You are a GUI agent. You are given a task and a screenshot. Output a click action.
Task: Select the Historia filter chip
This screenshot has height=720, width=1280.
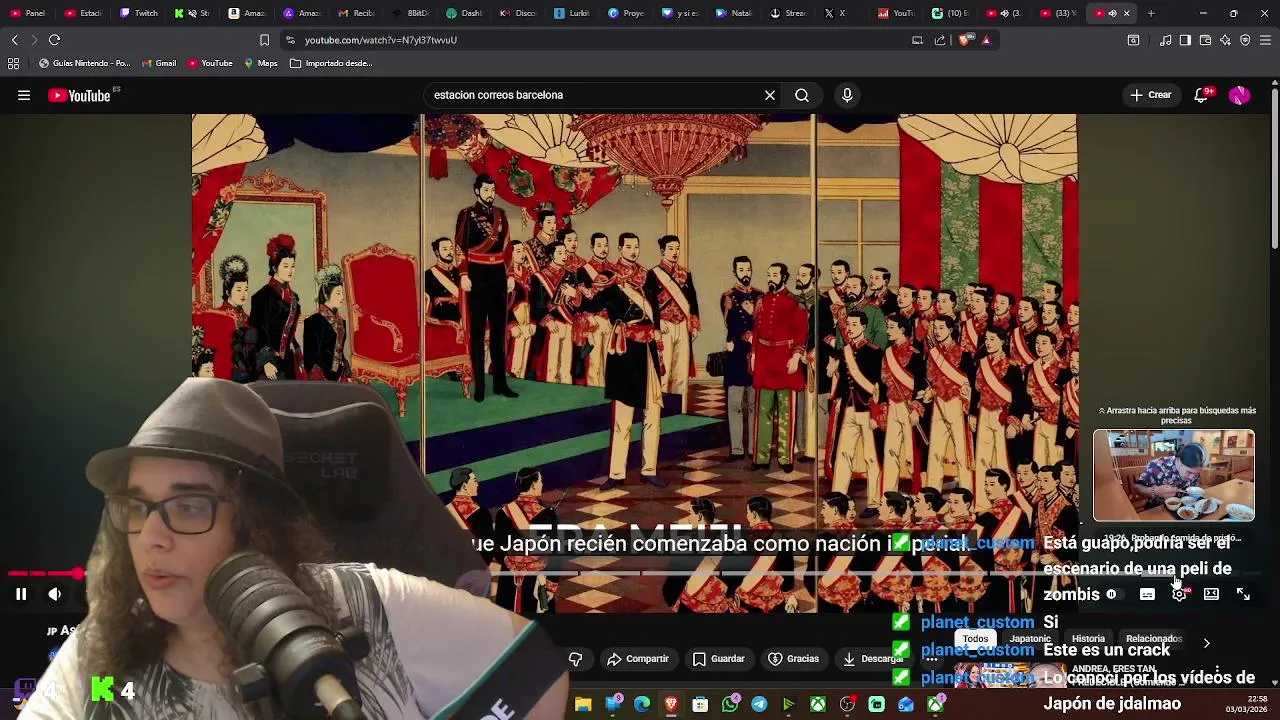pos(1088,639)
